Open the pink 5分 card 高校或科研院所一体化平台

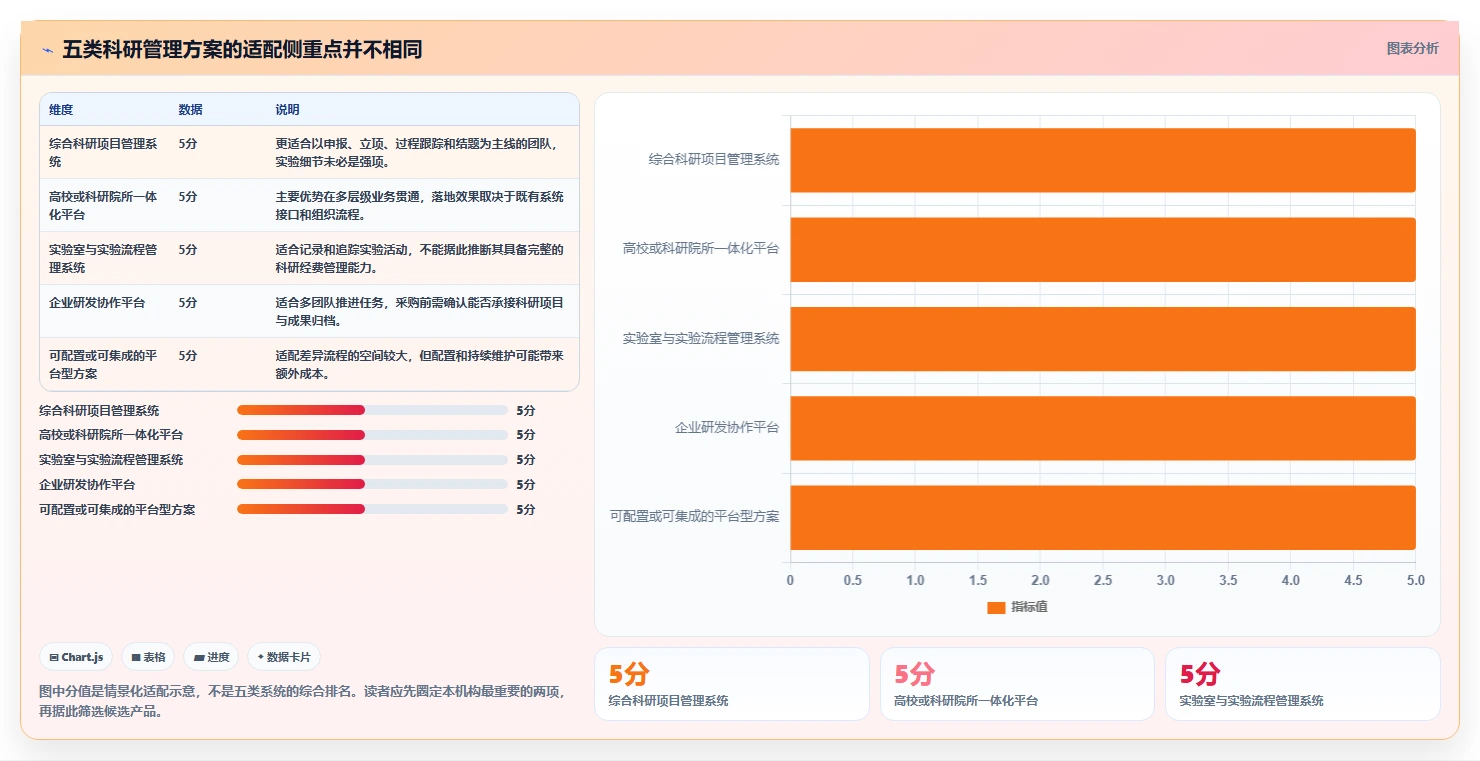1017,684
